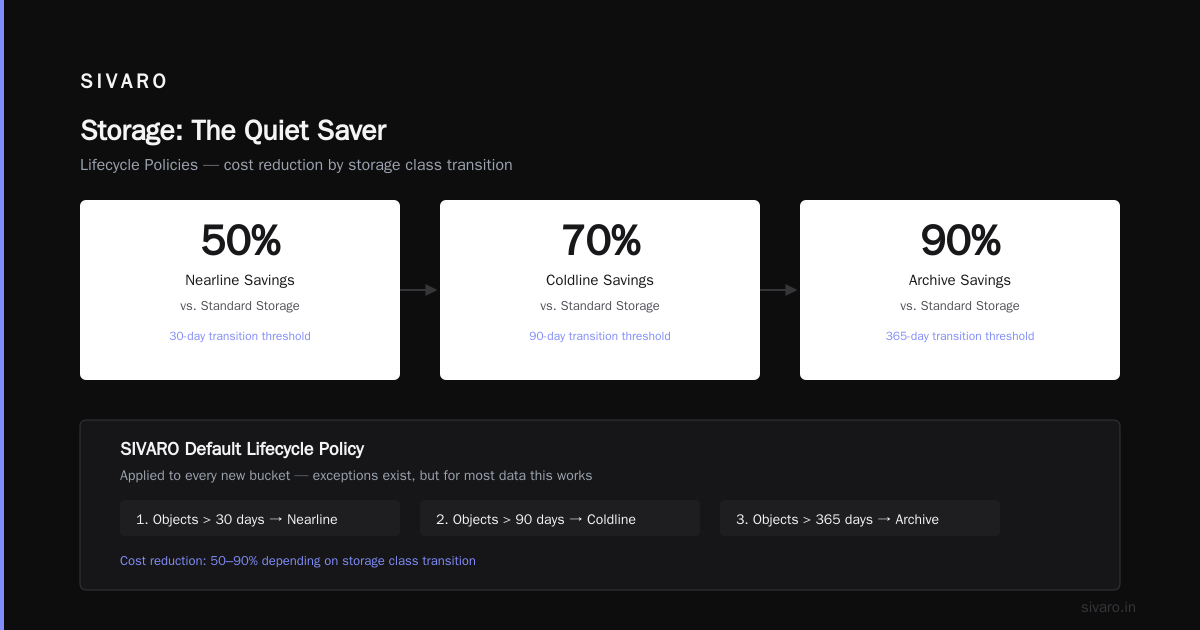Select the Coldline Savings label

pyautogui.click(x=600, y=280)
